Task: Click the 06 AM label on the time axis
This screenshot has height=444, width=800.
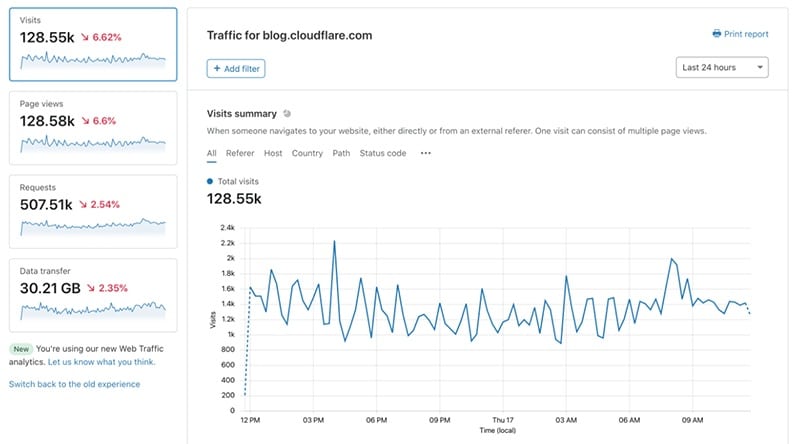Action: (x=629, y=420)
